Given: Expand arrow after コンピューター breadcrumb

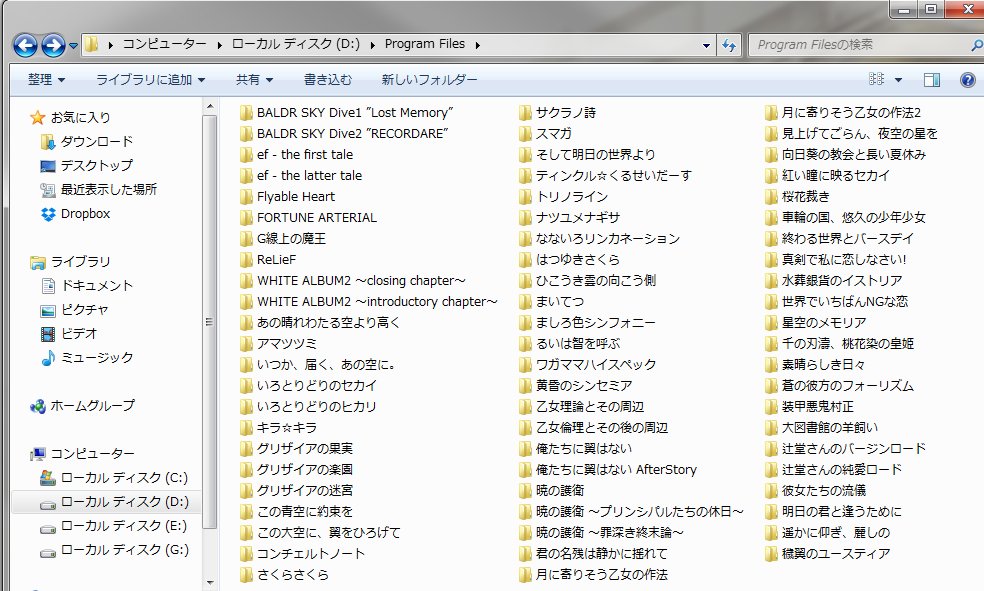Looking at the screenshot, I should click(220, 45).
